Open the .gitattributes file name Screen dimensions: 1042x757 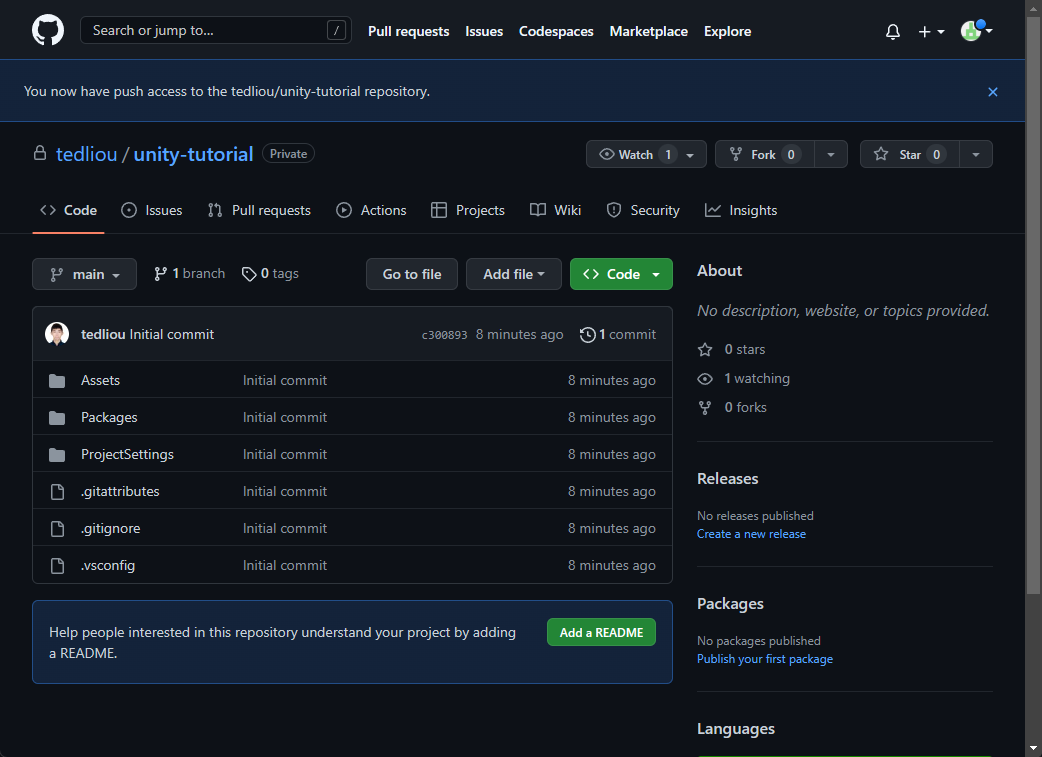120,492
